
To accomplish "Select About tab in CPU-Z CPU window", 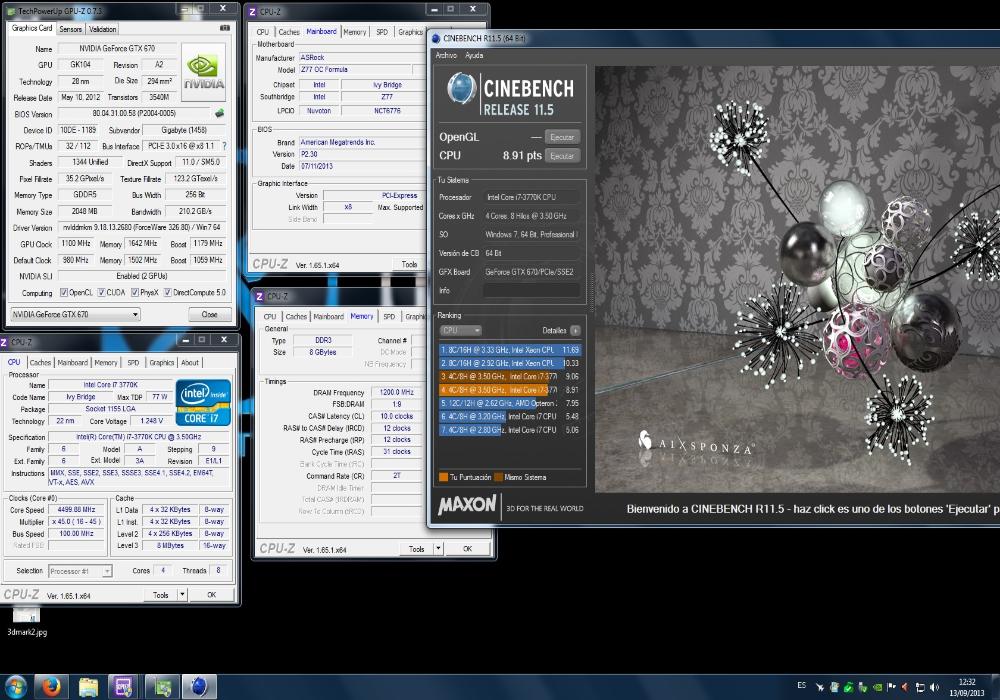I will [190, 363].
